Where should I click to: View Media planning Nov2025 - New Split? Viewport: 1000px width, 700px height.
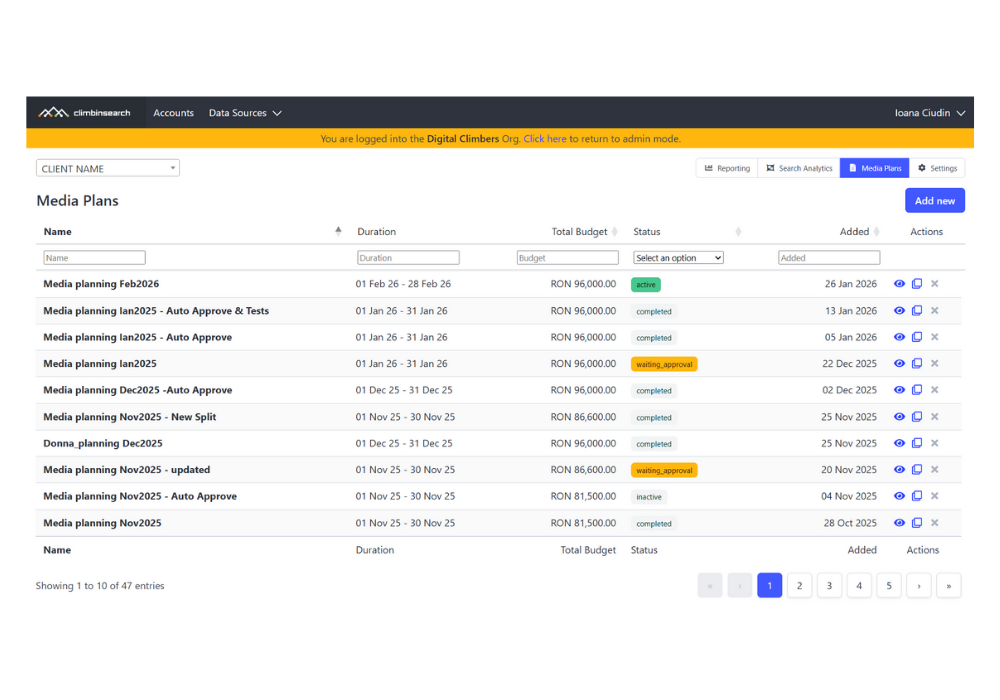pos(899,416)
